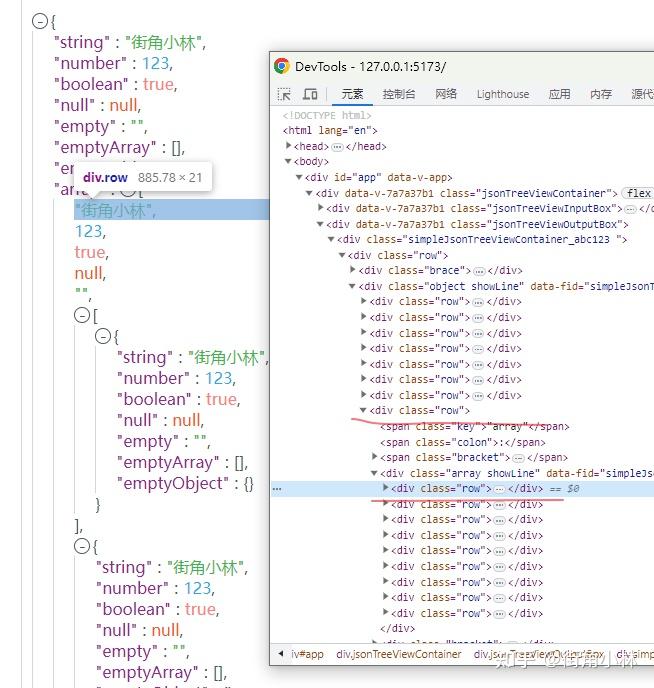Switch to the Lighthouse tab
The image size is (654, 688).
tap(503, 94)
